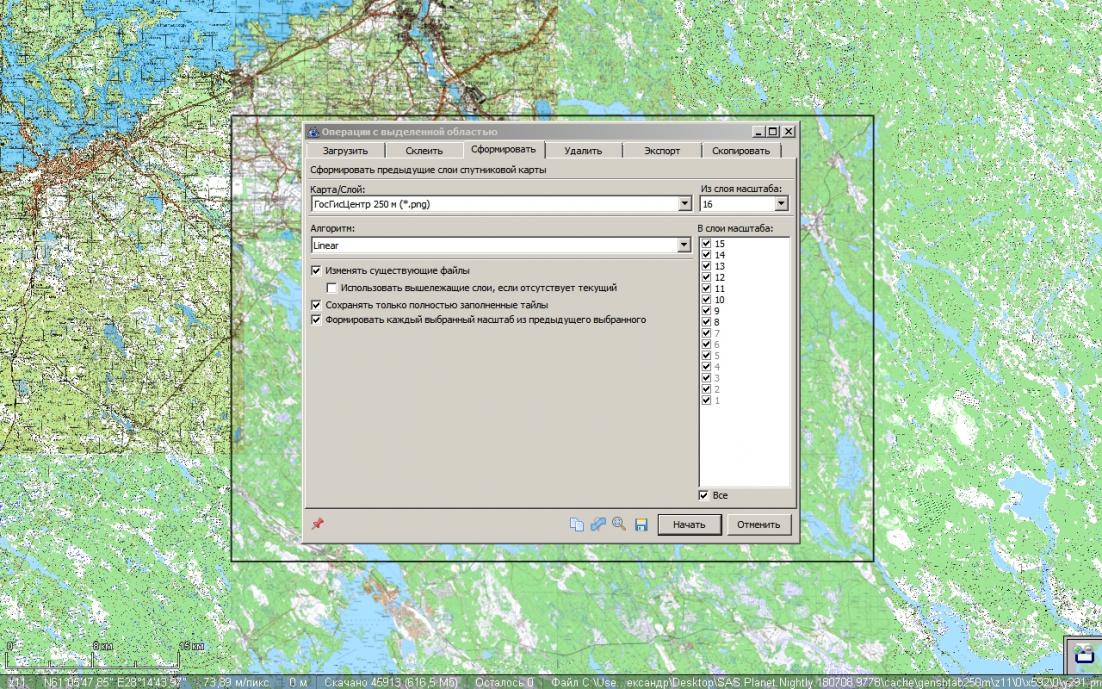Image resolution: width=1102 pixels, height=689 pixels.
Task: Open the 'Алгоритм' Linear dropdown
Action: click(685, 245)
